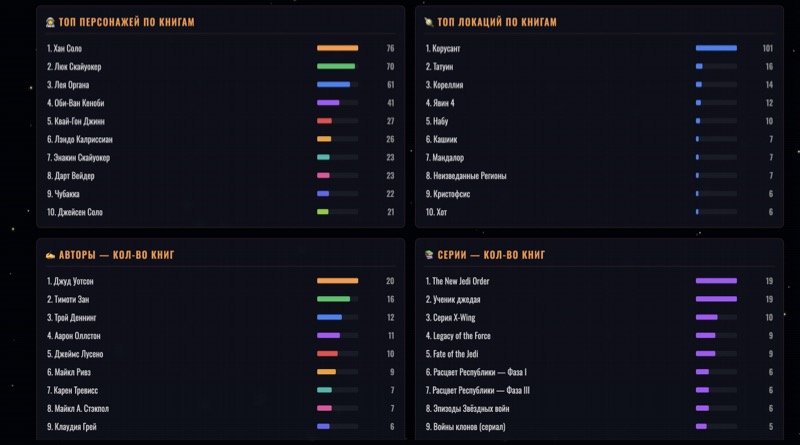
Task: Click the purple bar for Ученик джедая
Action: click(x=716, y=299)
